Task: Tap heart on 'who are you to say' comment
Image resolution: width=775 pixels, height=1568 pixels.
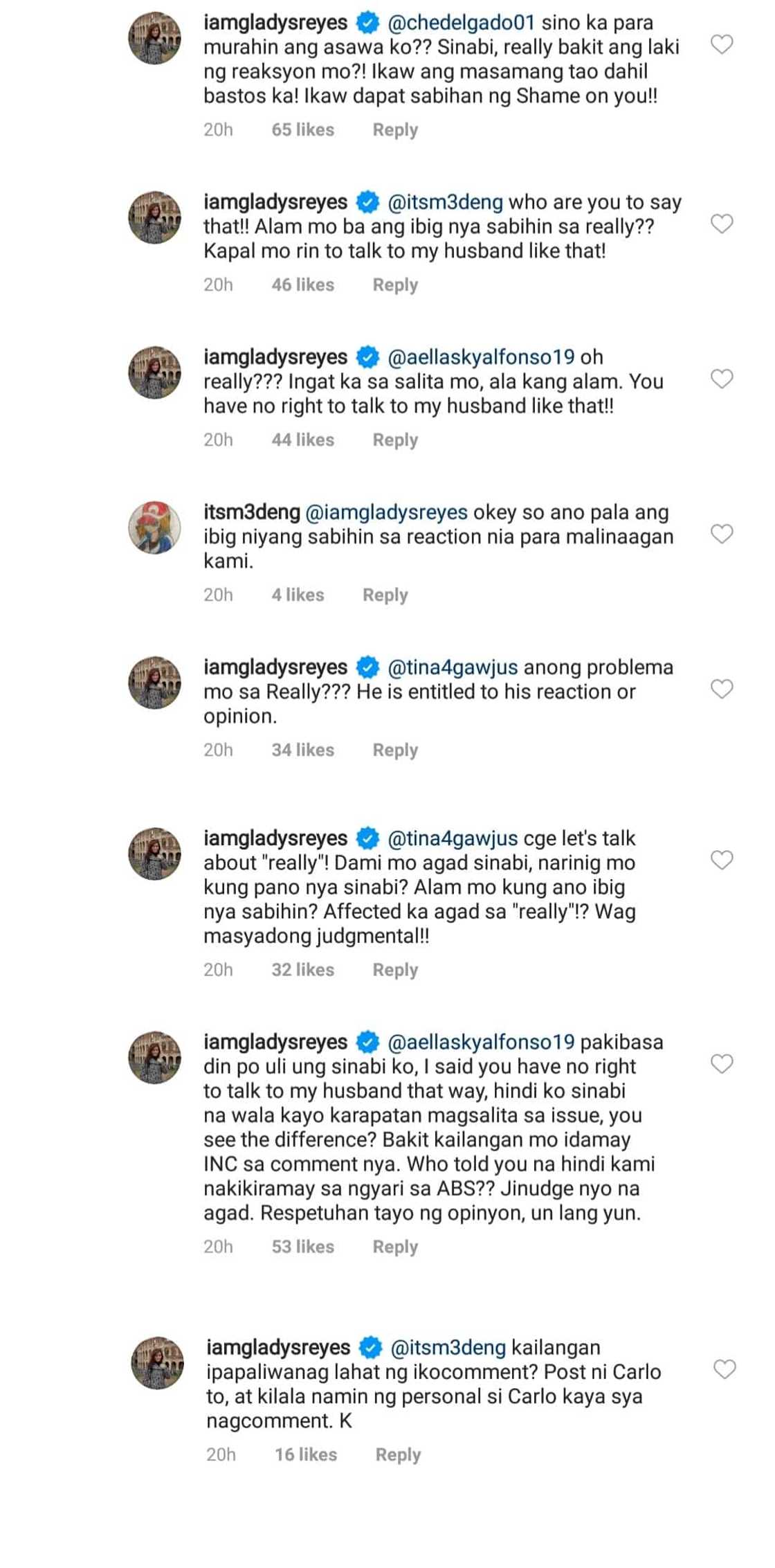Action: (722, 224)
